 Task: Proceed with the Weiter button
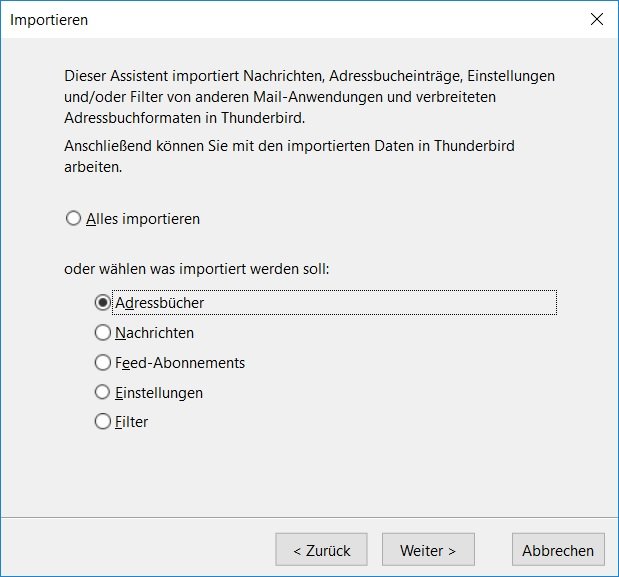coord(428,550)
